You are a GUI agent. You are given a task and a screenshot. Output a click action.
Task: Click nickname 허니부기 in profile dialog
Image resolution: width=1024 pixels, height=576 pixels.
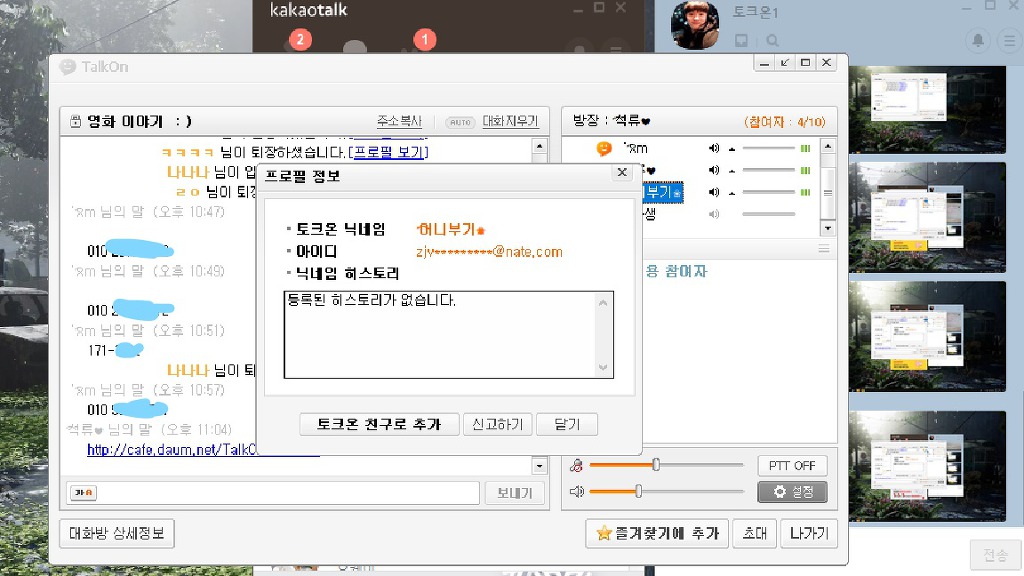point(451,229)
